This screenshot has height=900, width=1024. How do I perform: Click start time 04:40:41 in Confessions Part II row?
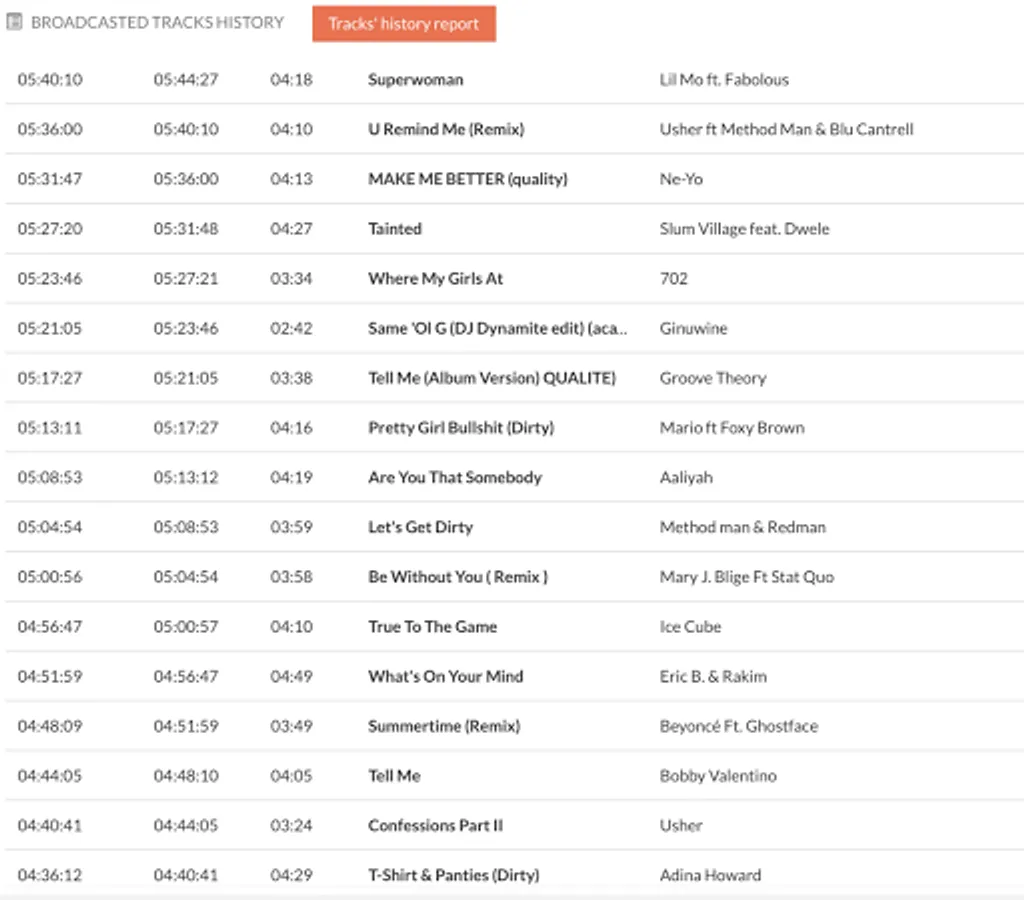pyautogui.click(x=50, y=826)
